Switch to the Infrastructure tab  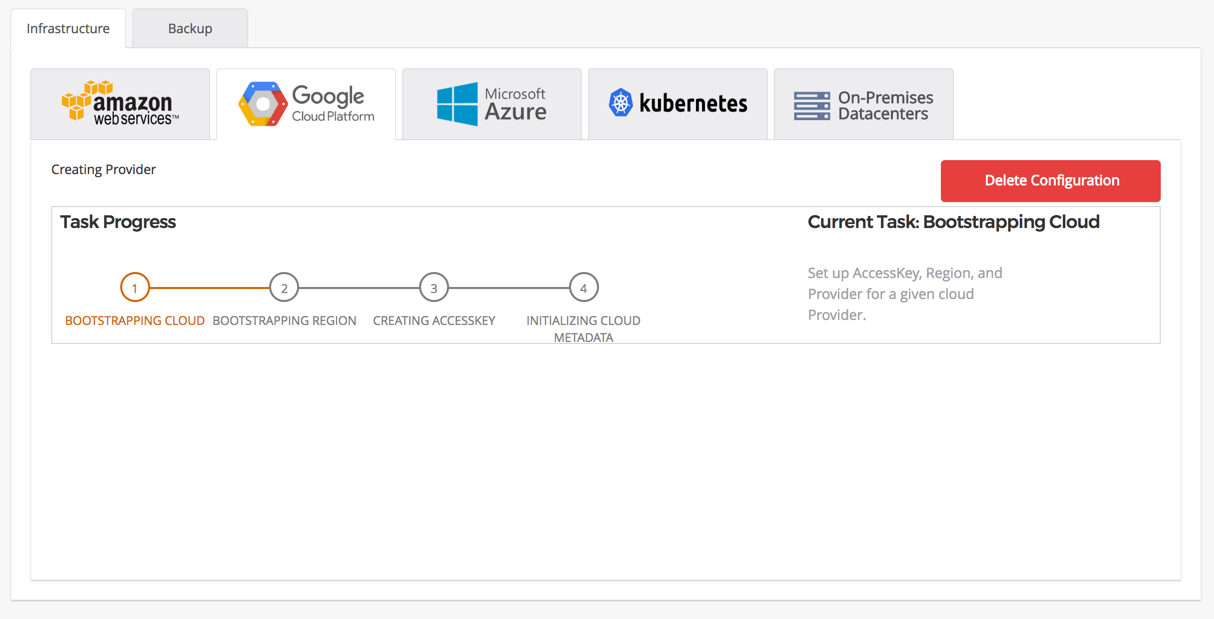tap(68, 28)
